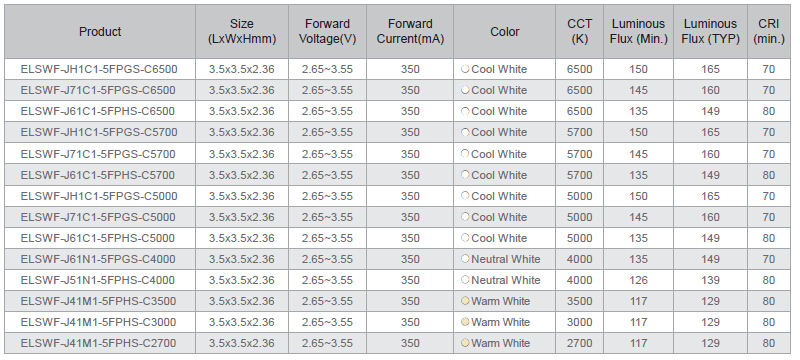The height and width of the screenshot is (360, 800).
Task: Click the Warm White circle for ELSWF-J41M1-5FPHS-C3000
Action: pyautogui.click(x=465, y=322)
